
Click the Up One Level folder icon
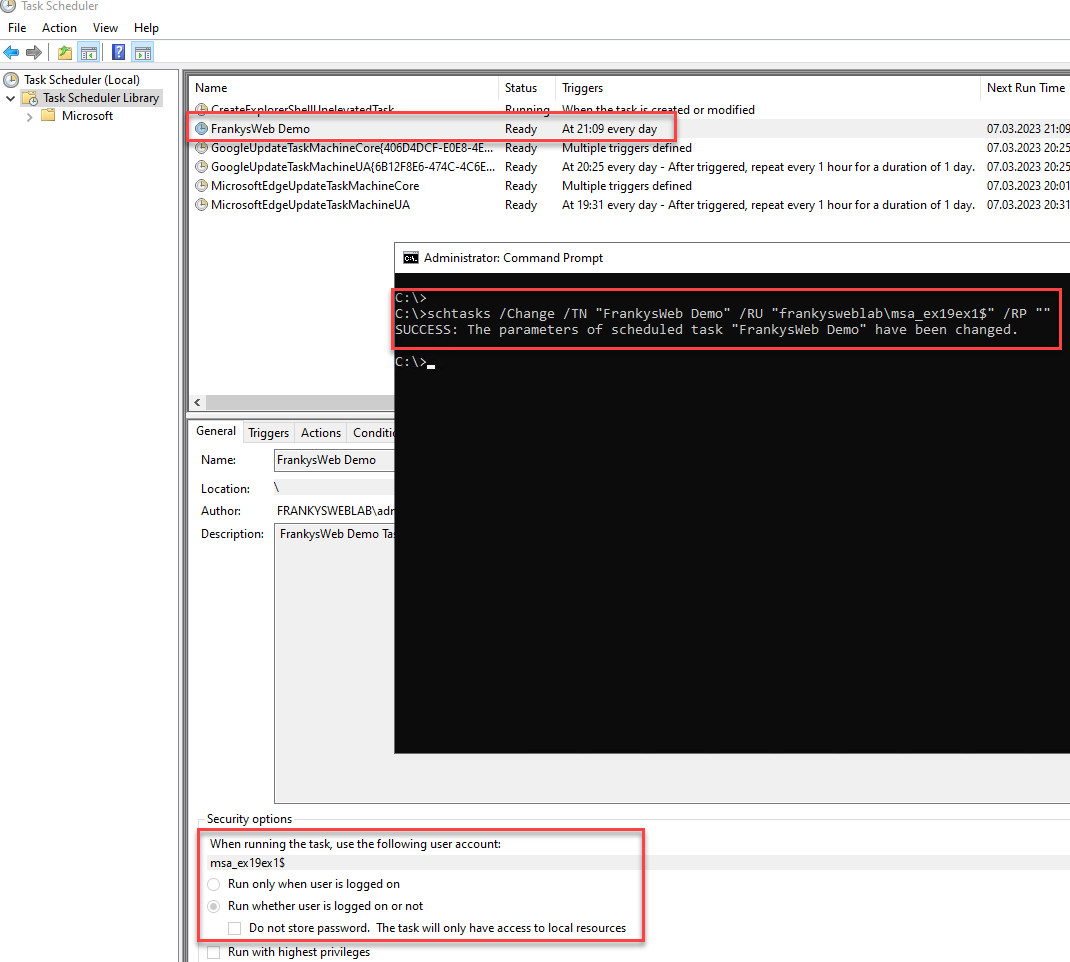click(x=65, y=52)
